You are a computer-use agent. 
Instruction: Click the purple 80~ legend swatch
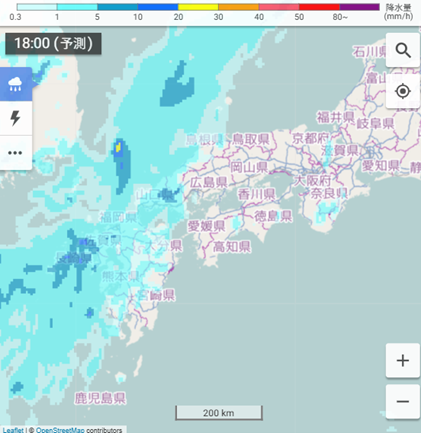click(359, 7)
